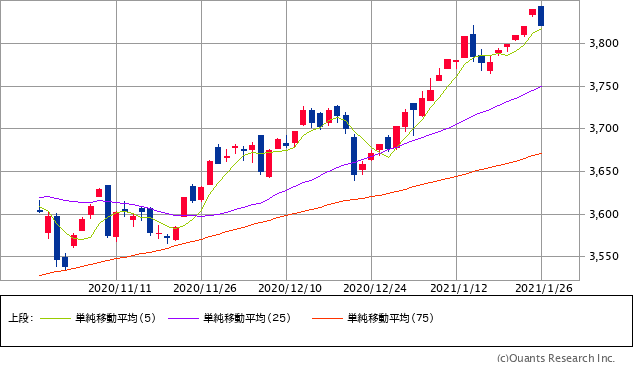
Task: Click the 3,750 price axis label
Action: click(x=604, y=86)
